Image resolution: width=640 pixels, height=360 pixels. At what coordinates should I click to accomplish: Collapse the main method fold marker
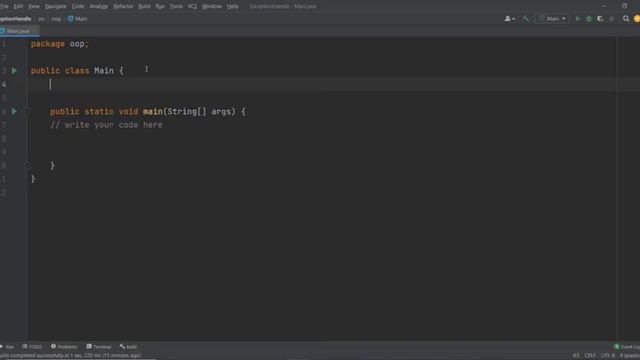(x=27, y=111)
